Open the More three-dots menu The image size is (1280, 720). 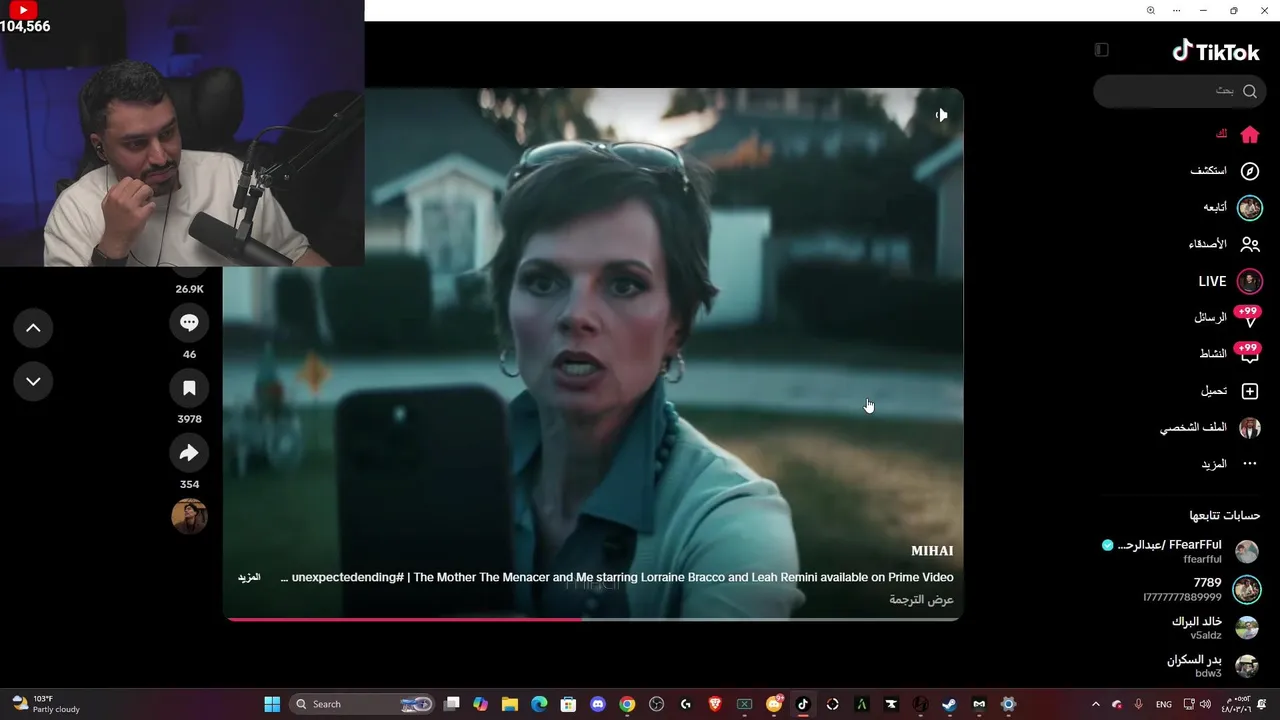(1249, 464)
